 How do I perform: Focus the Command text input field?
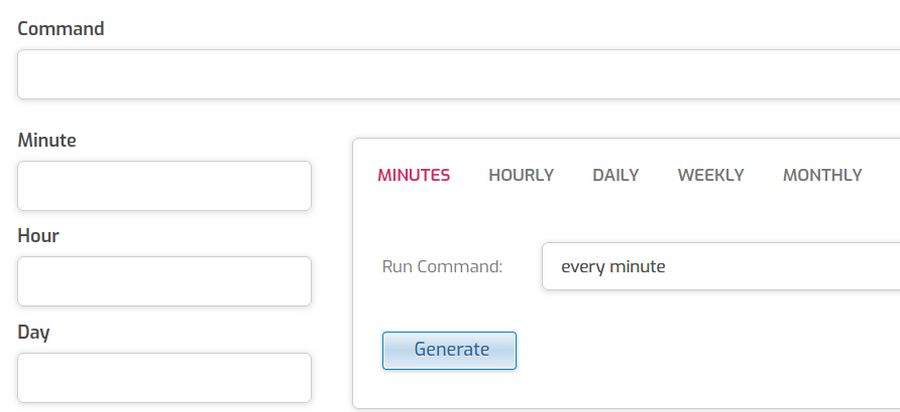tap(459, 74)
